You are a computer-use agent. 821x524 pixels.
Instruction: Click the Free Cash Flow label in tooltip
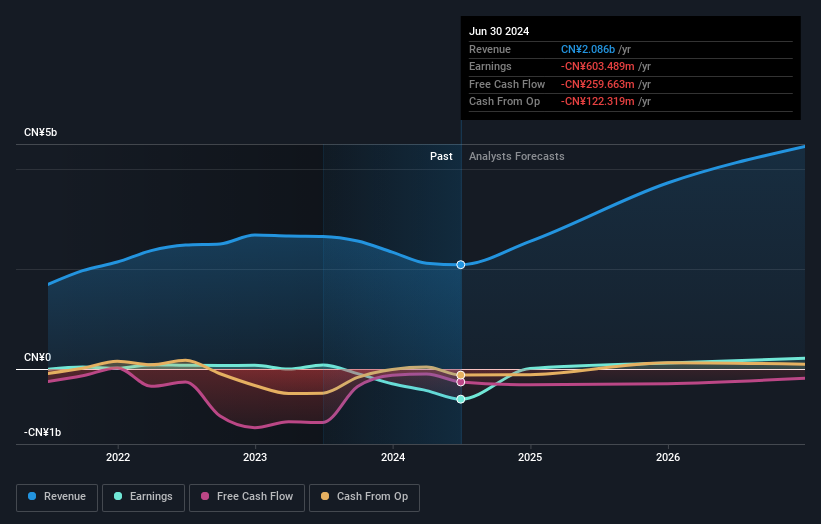507,84
